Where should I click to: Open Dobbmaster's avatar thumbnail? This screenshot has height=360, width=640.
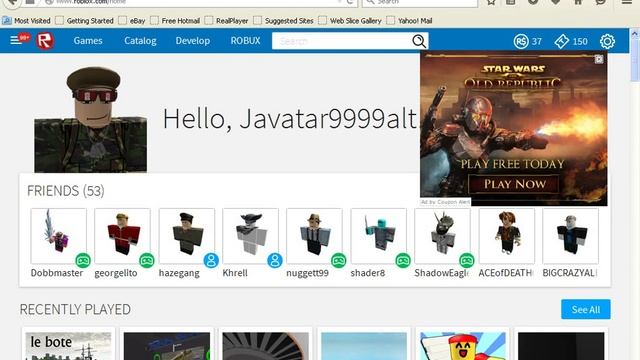[x=58, y=236]
